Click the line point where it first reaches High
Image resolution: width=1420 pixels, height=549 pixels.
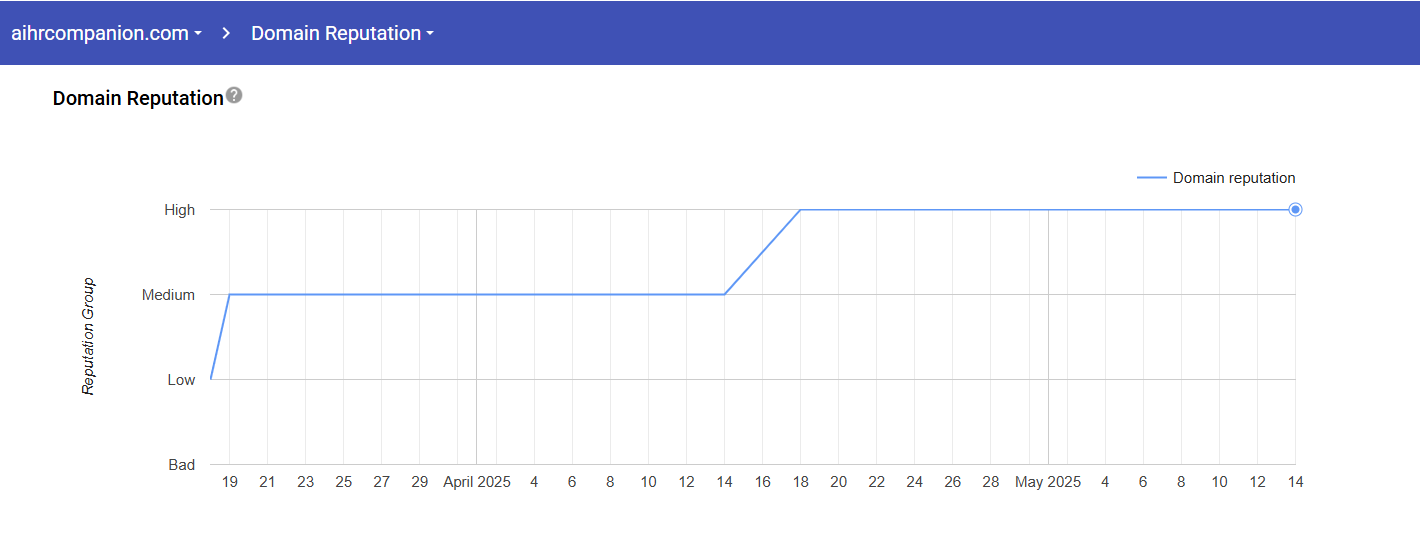point(800,210)
